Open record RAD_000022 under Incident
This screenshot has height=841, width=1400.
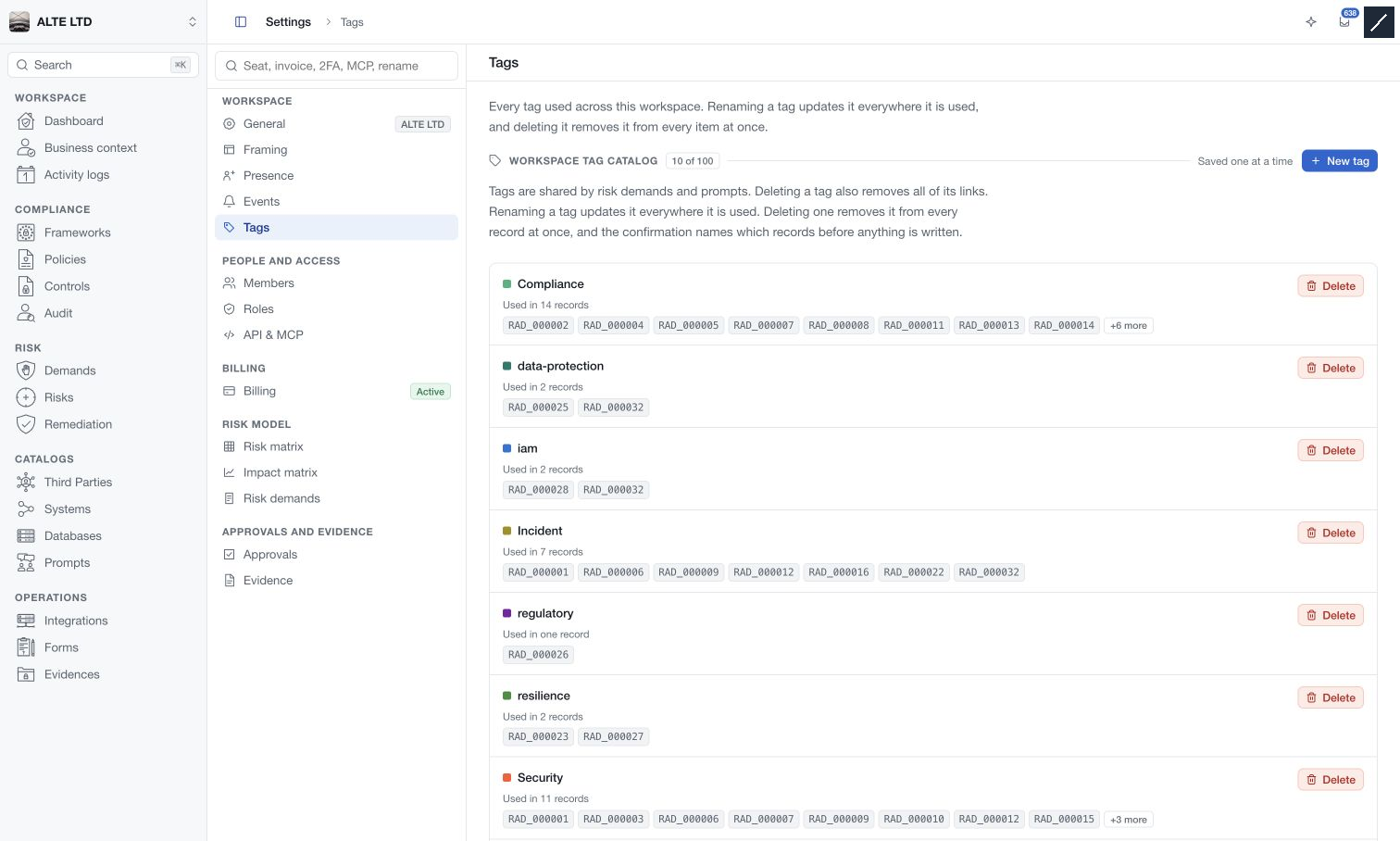[x=913, y=572]
